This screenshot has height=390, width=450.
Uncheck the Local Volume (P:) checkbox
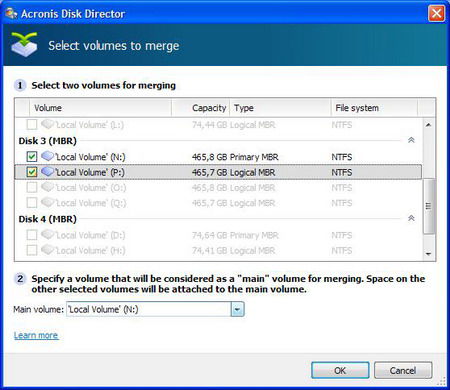(x=32, y=172)
